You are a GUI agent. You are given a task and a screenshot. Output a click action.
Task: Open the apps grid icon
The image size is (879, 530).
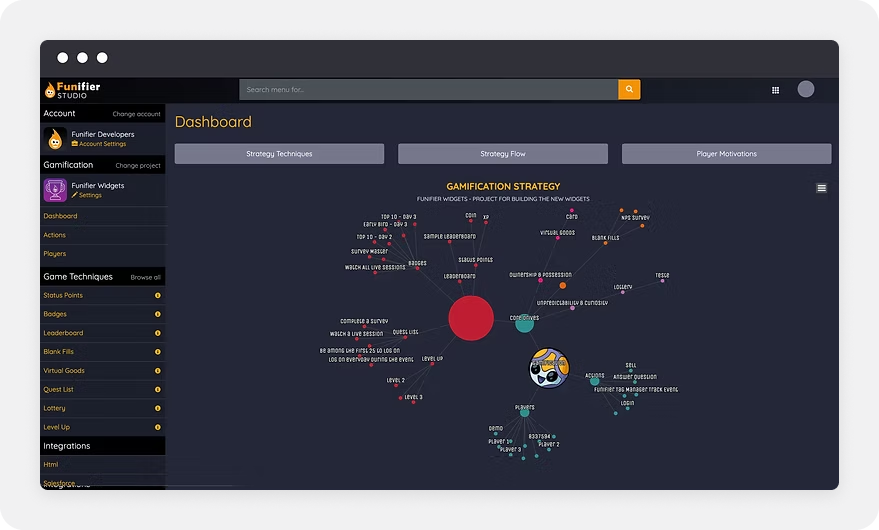coord(775,90)
